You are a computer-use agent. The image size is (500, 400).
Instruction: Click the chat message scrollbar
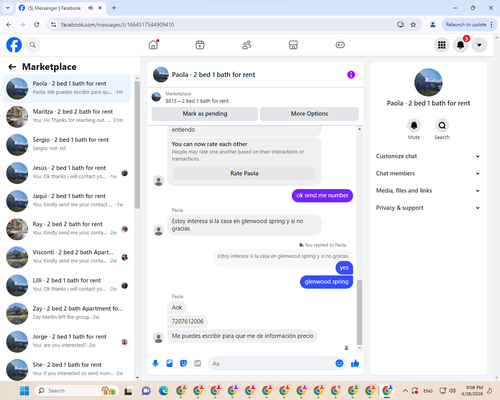359,312
